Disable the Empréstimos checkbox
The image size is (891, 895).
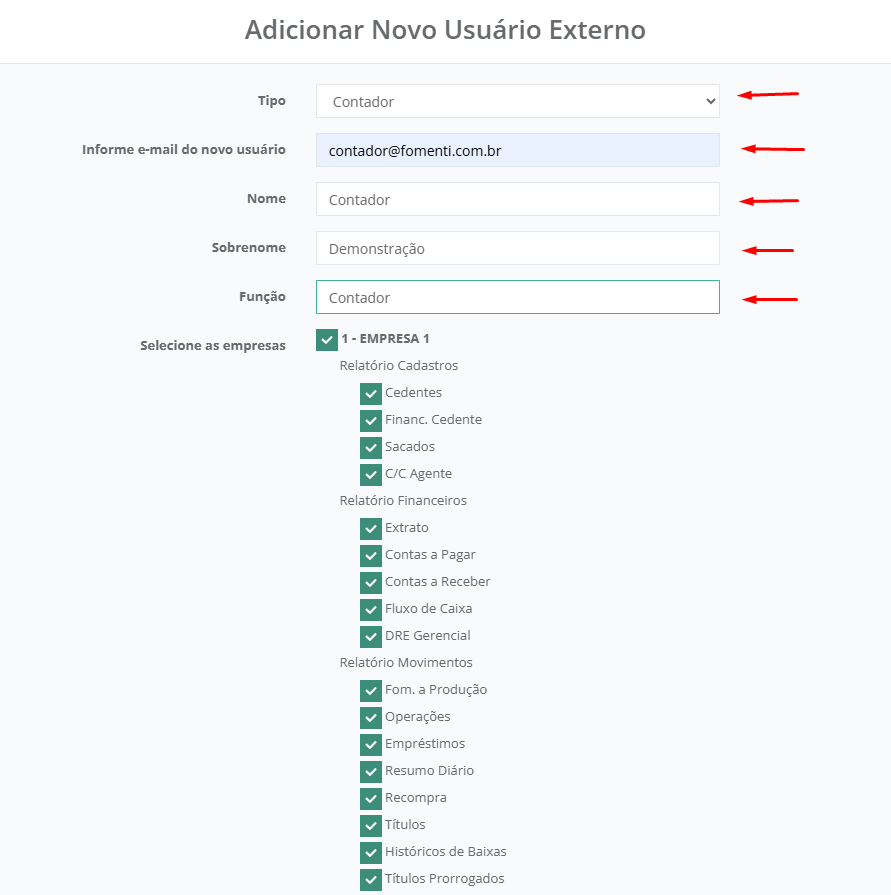pyautogui.click(x=371, y=744)
